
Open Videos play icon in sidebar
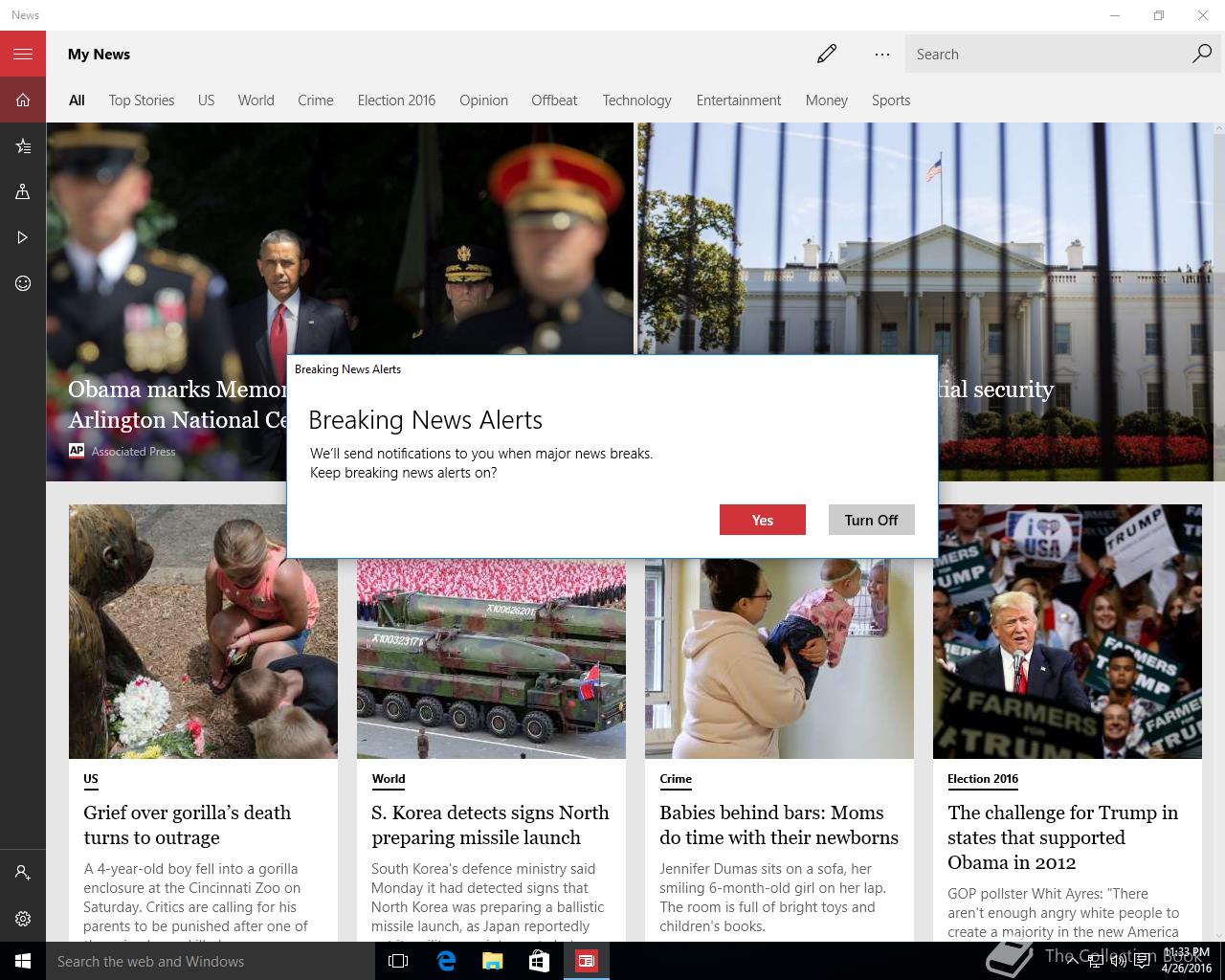pyautogui.click(x=23, y=237)
